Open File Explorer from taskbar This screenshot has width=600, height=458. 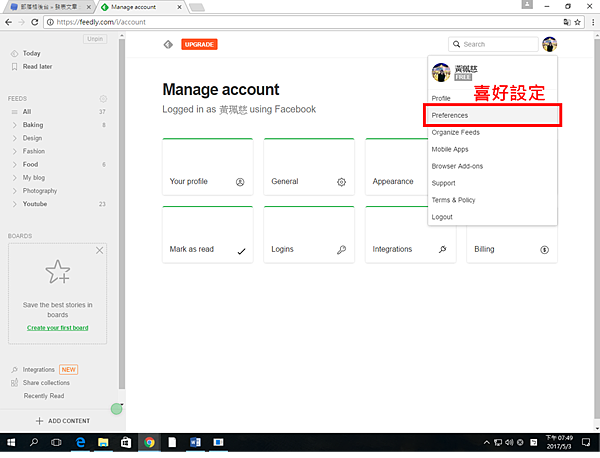pyautogui.click(x=103, y=443)
